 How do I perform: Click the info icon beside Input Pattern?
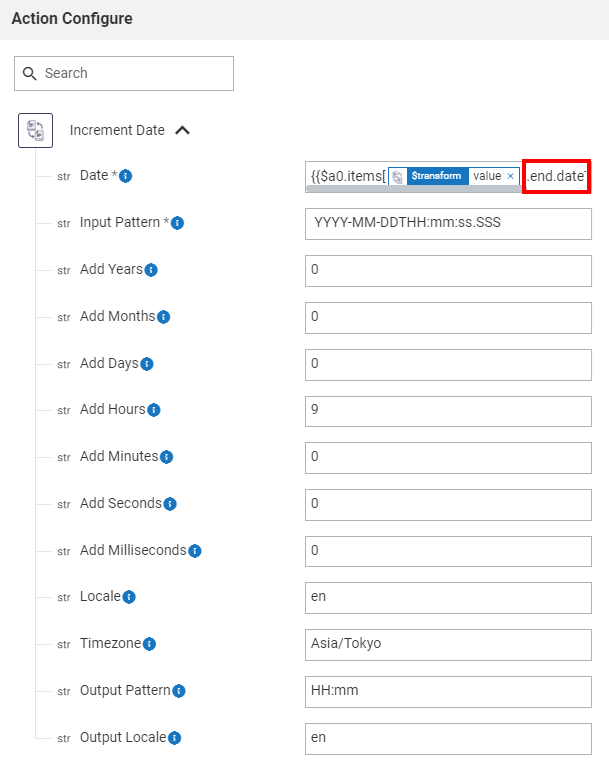(177, 223)
